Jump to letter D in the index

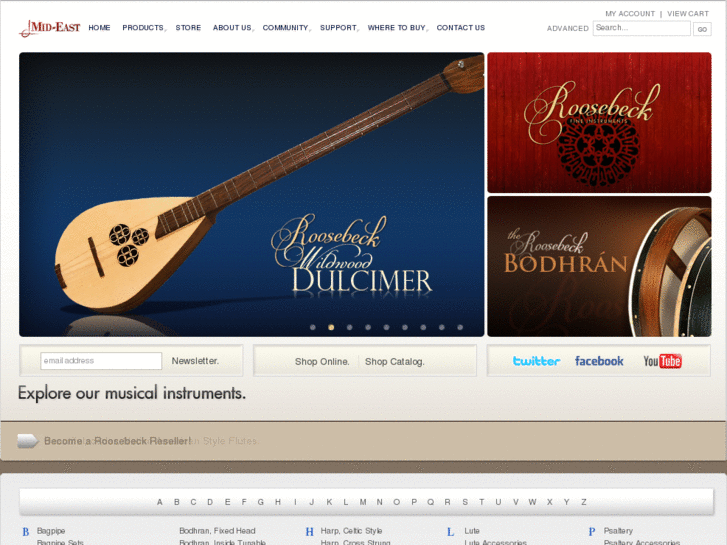[210, 502]
